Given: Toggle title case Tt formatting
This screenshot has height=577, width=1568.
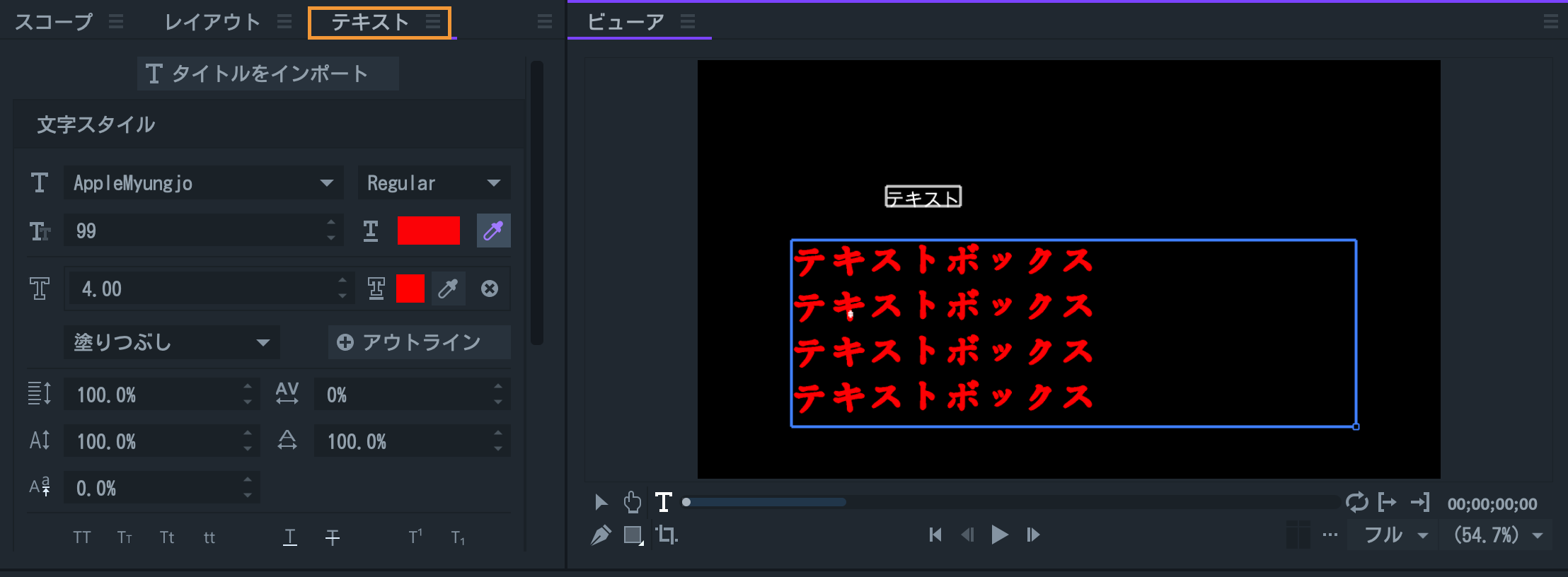Looking at the screenshot, I should click(x=167, y=537).
